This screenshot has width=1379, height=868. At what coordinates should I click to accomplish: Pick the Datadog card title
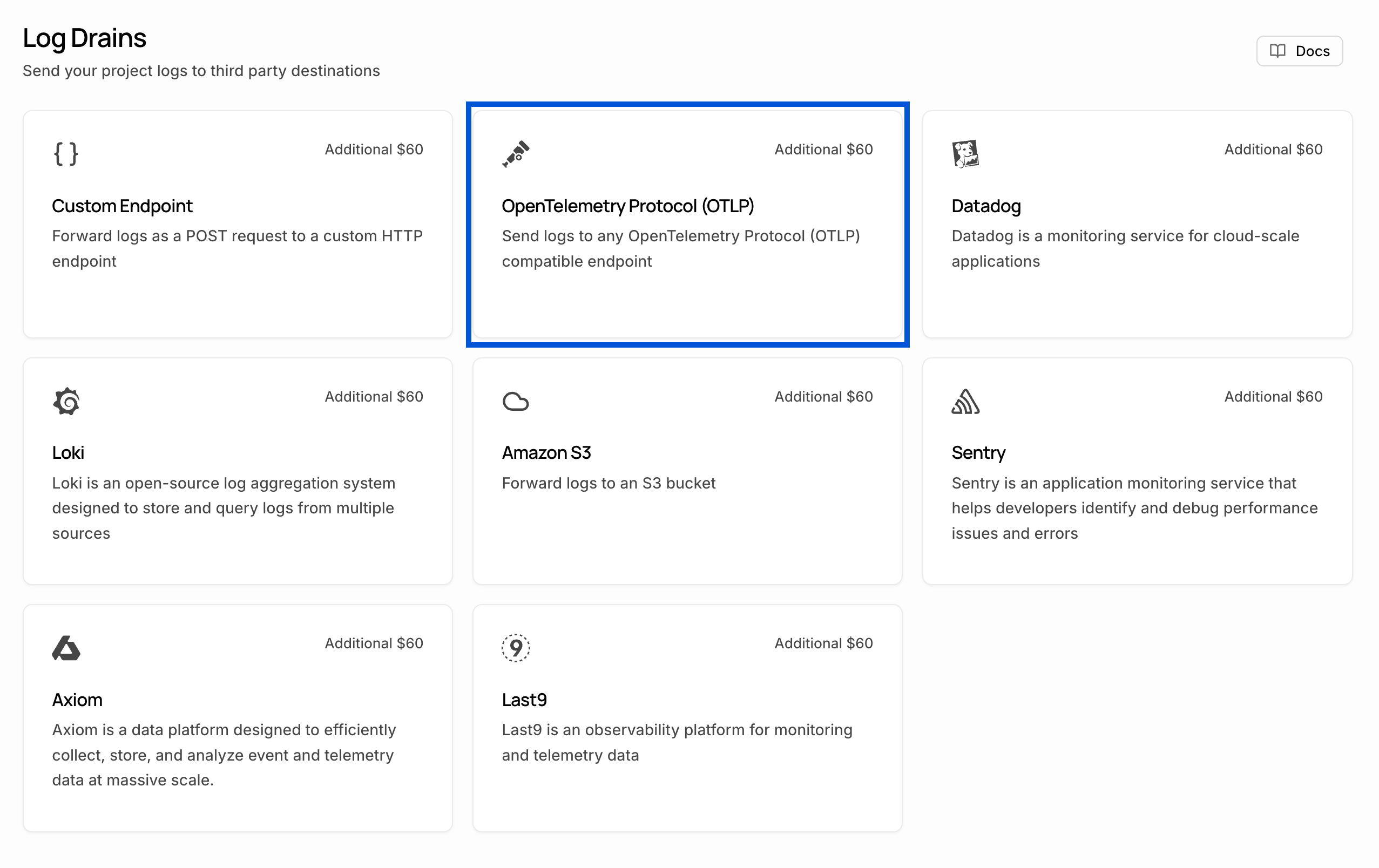click(x=986, y=206)
